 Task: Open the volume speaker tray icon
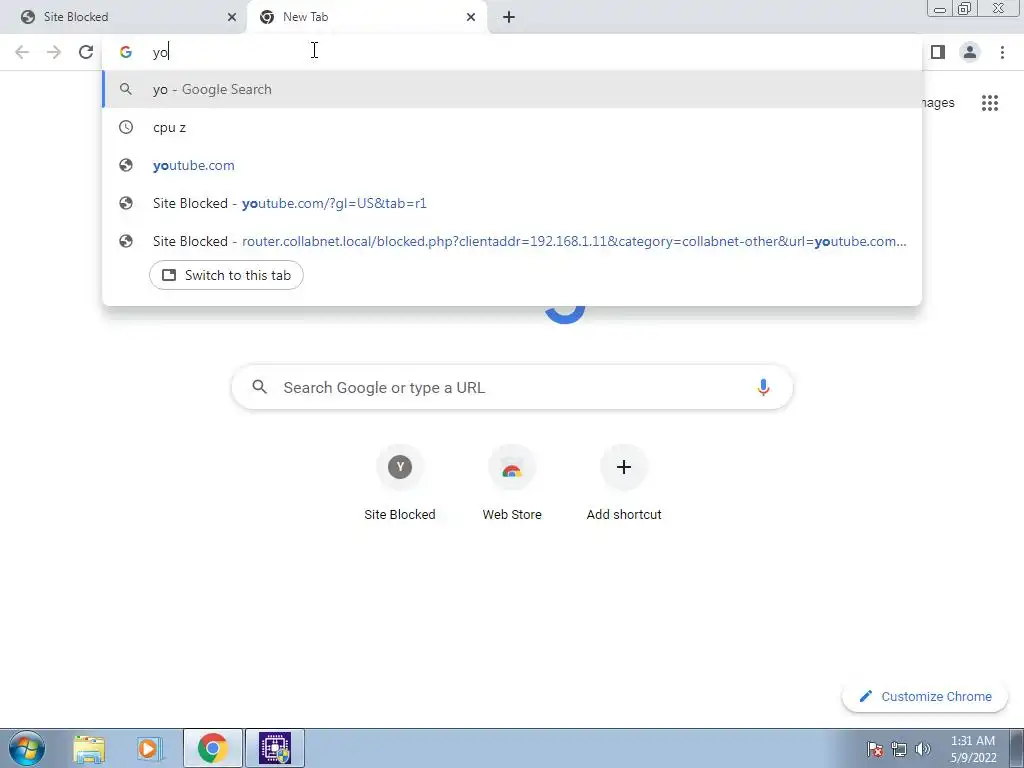(923, 749)
